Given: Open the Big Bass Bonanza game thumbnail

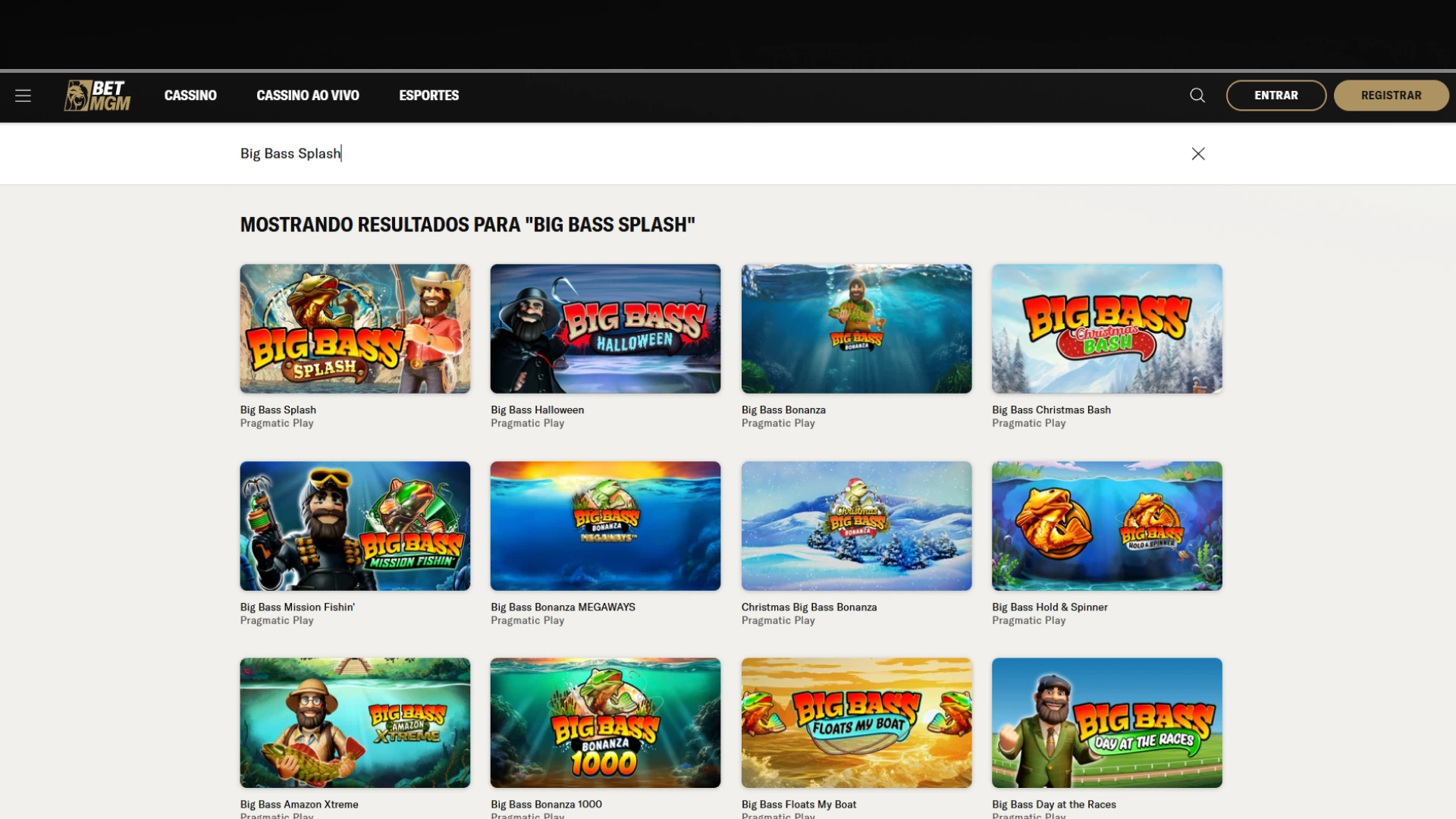Looking at the screenshot, I should pos(856,328).
